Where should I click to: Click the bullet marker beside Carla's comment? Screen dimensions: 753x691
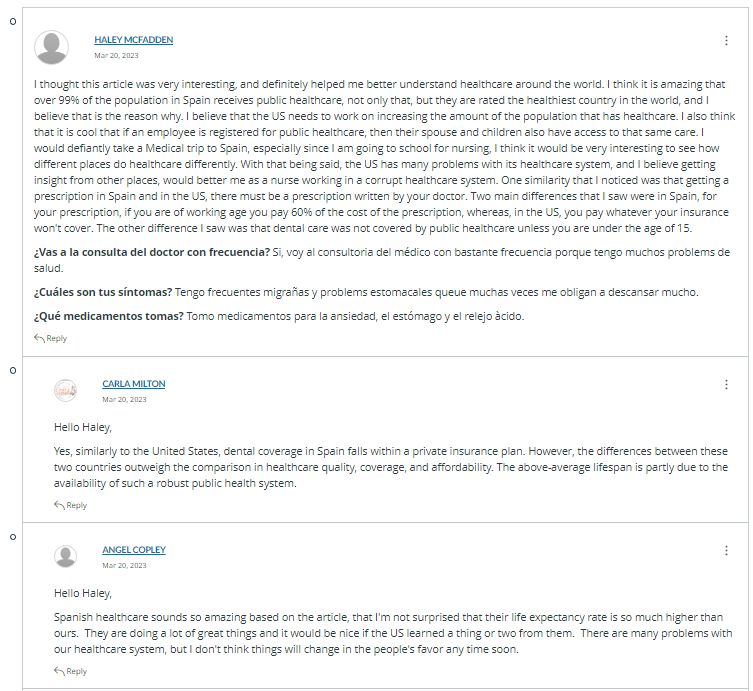pyautogui.click(x=13, y=371)
